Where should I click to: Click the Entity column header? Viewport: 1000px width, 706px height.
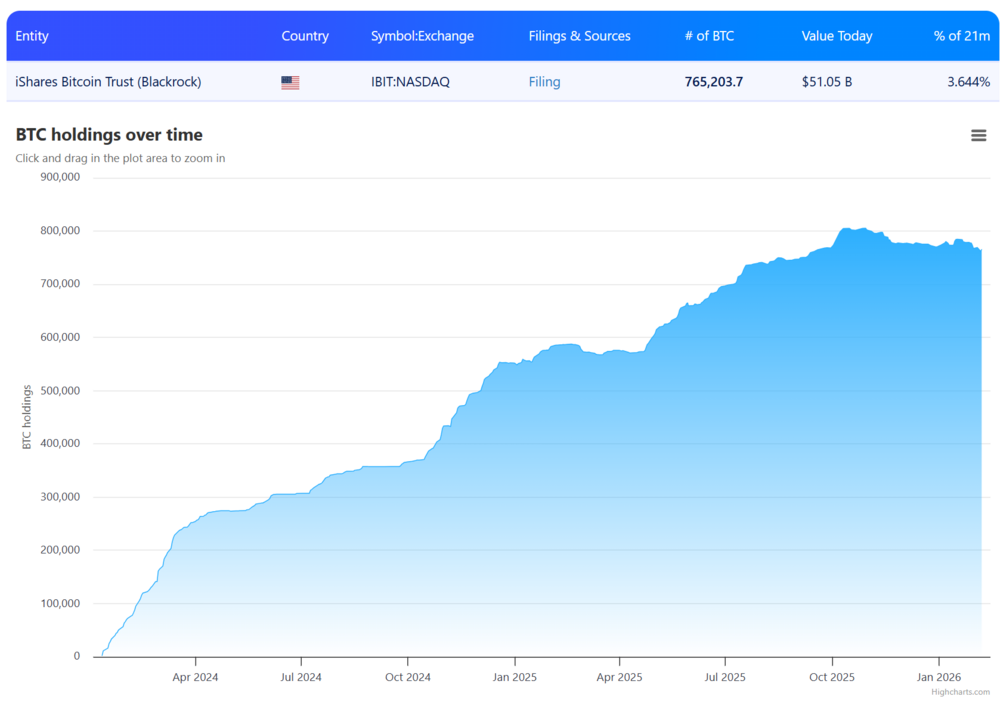point(32,36)
